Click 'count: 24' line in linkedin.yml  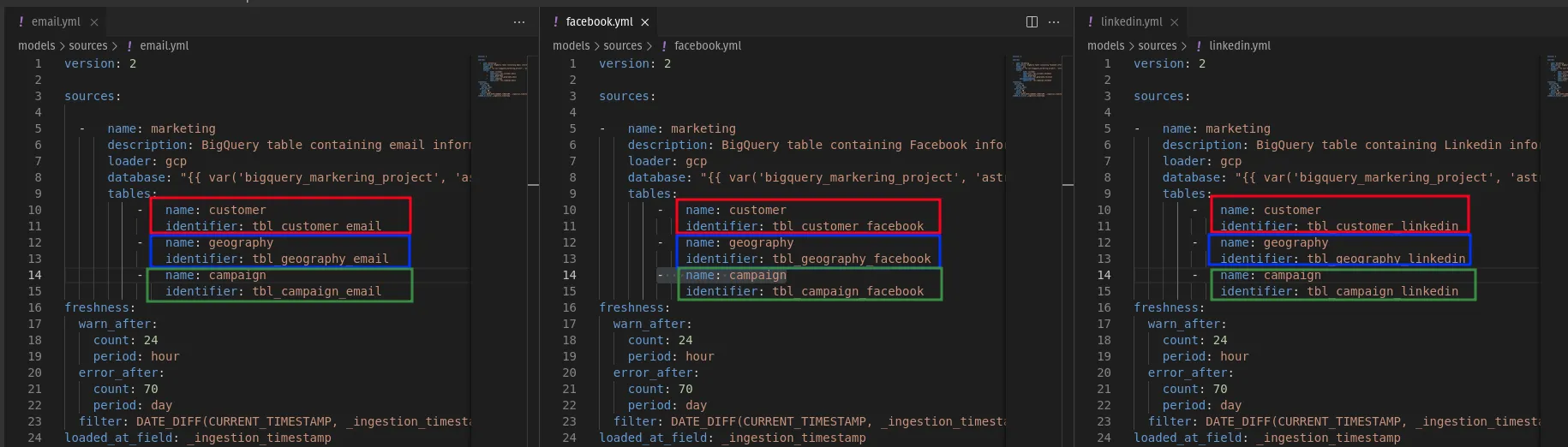(1194, 341)
